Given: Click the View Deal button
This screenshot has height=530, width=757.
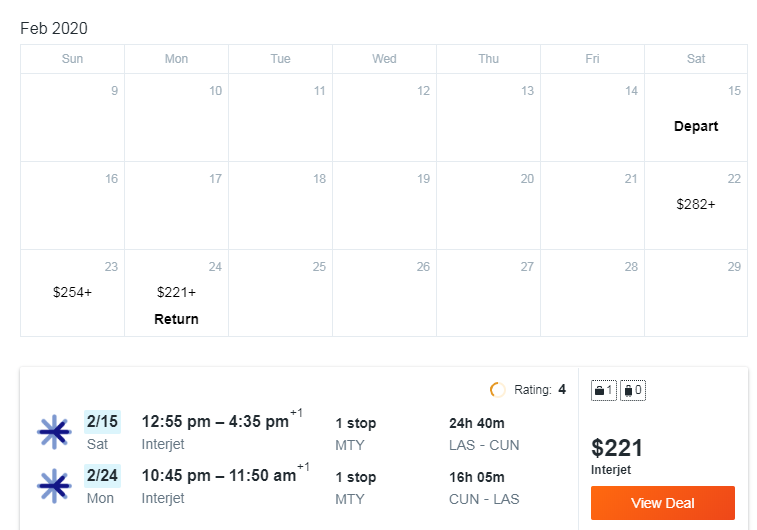Looking at the screenshot, I should (662, 503).
